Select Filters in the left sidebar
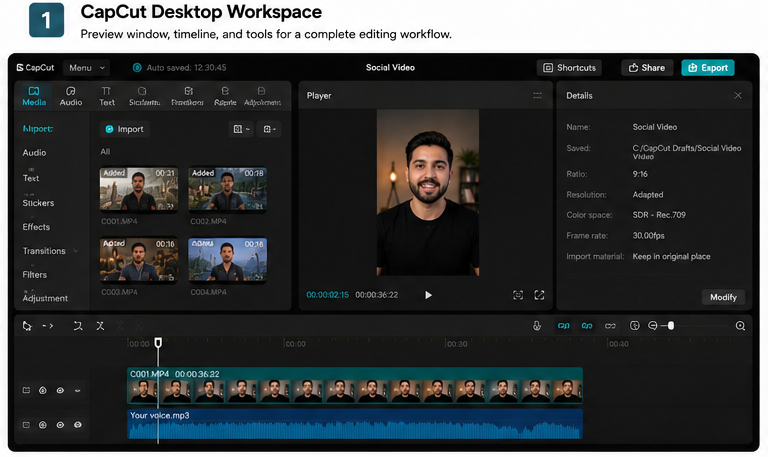The image size is (768, 457). (35, 275)
